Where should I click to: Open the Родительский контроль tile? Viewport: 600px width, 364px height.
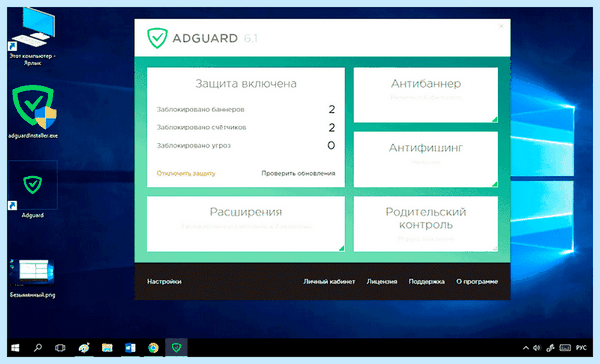(426, 224)
